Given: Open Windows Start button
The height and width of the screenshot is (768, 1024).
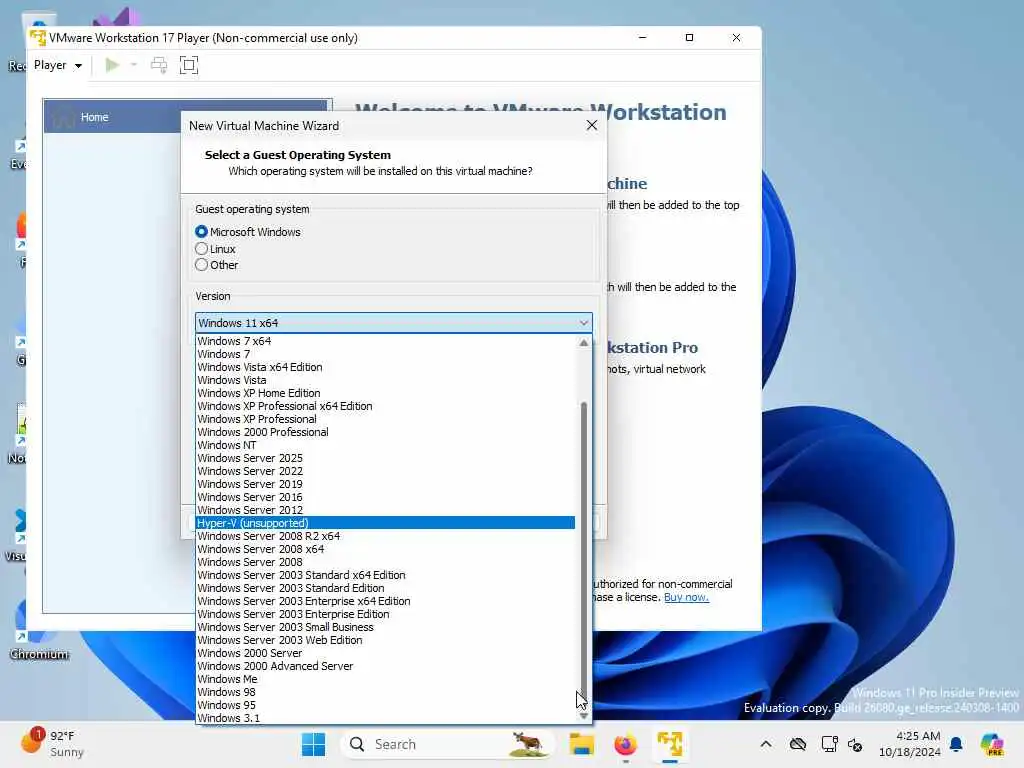Looking at the screenshot, I should coord(313,744).
